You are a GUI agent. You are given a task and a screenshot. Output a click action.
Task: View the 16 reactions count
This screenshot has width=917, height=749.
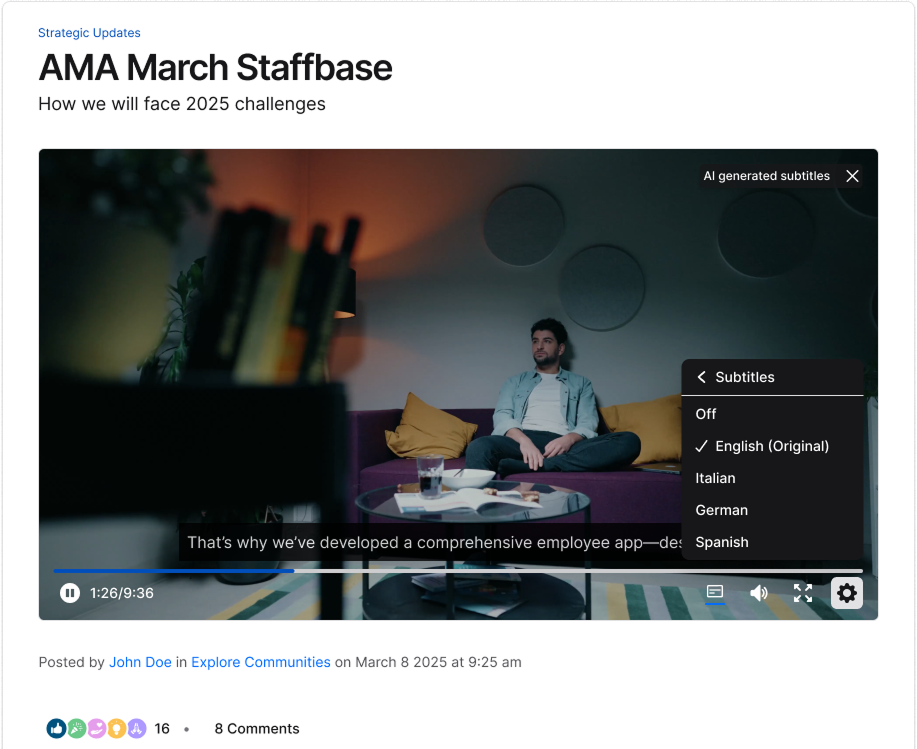[162, 729]
